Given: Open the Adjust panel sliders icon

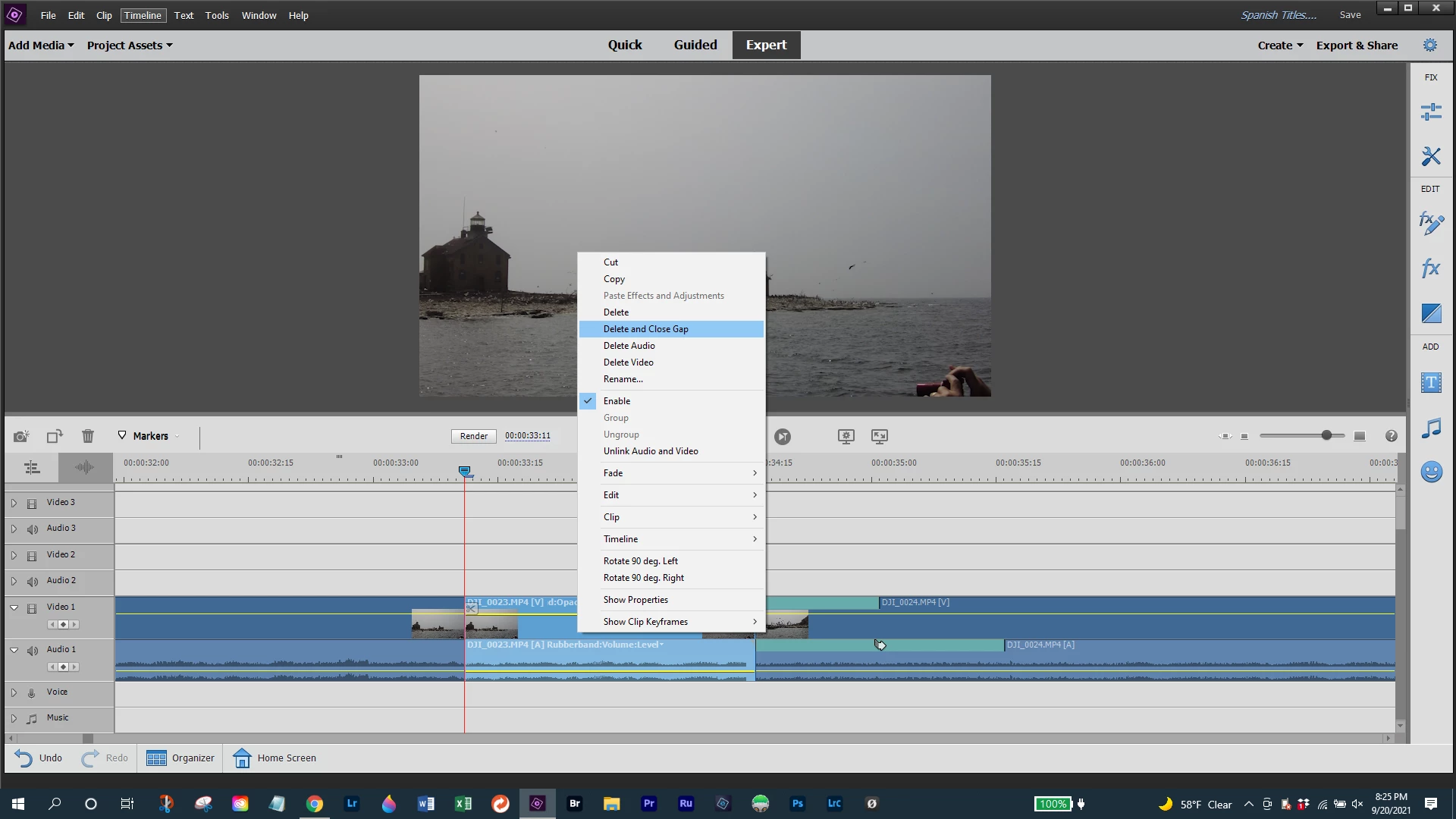Looking at the screenshot, I should pyautogui.click(x=1430, y=112).
